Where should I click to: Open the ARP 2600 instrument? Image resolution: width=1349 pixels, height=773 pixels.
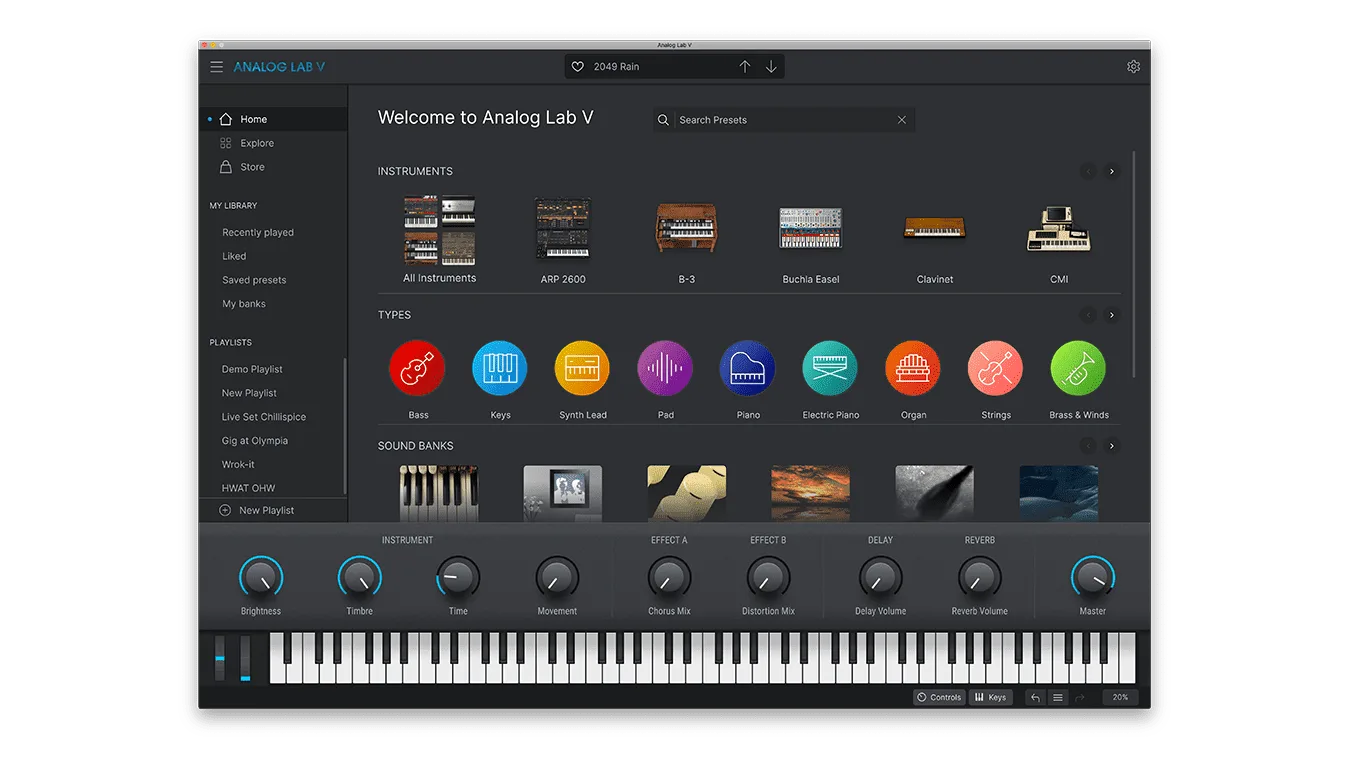tap(563, 230)
